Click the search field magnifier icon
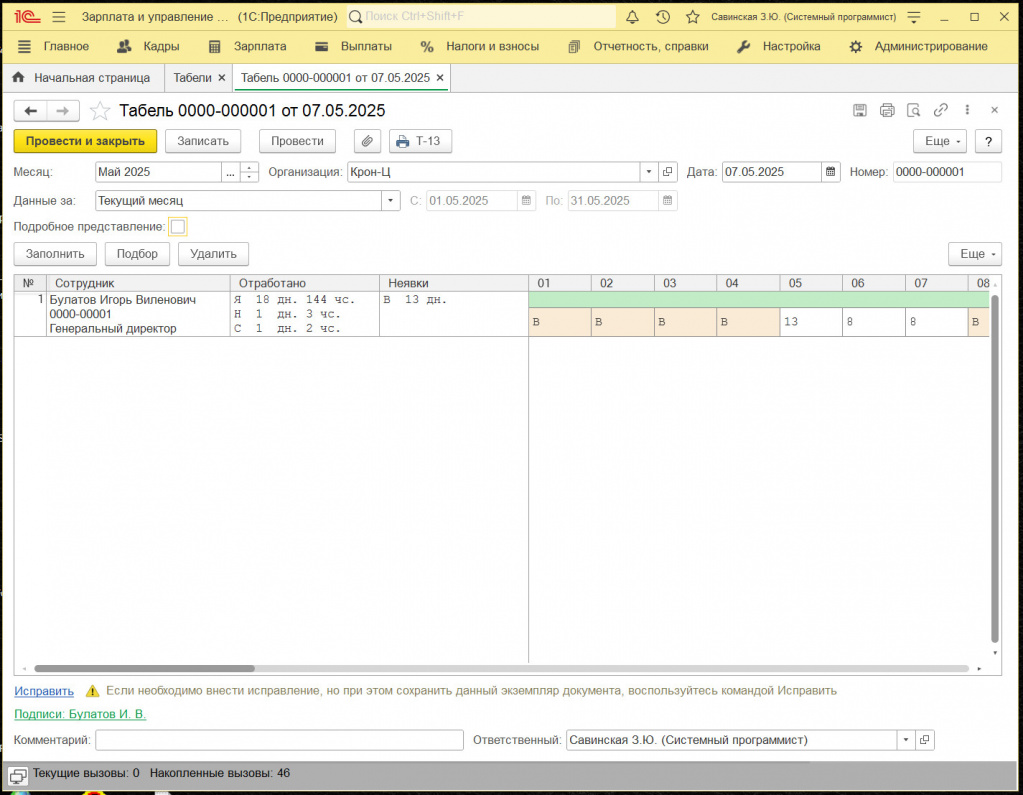The image size is (1023, 795). point(356,17)
